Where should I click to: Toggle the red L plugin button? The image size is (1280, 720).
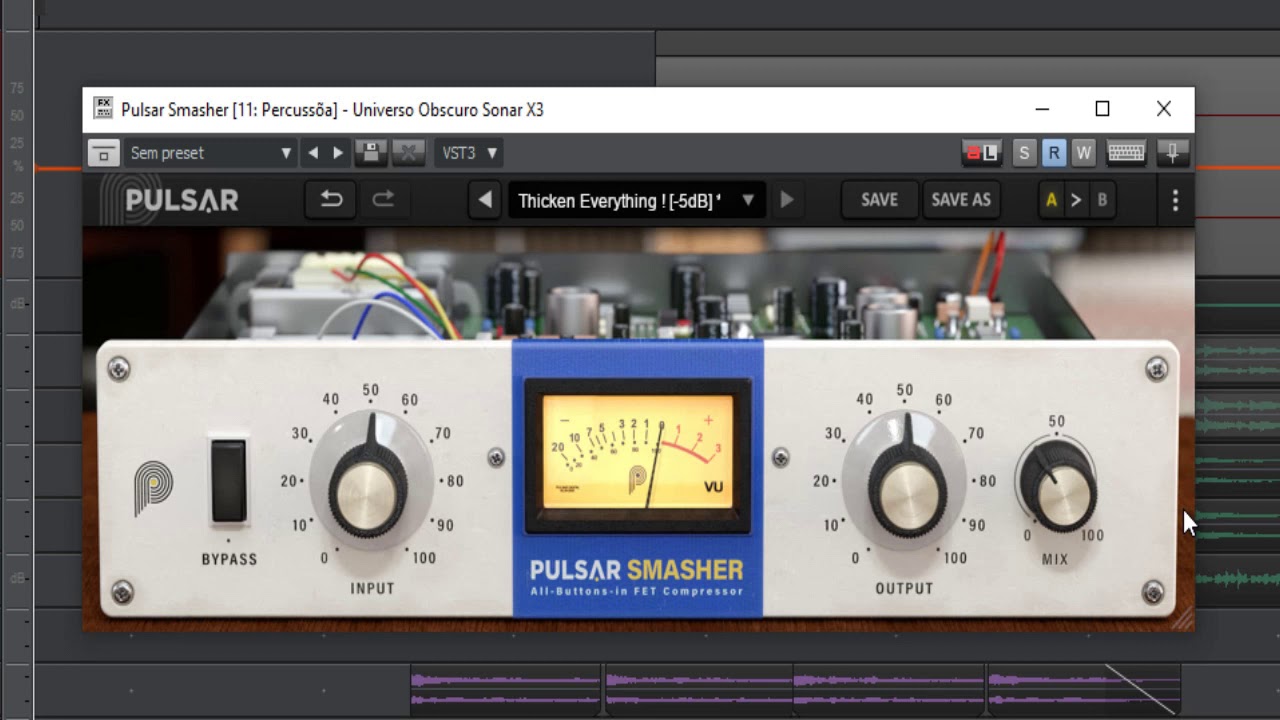click(981, 153)
